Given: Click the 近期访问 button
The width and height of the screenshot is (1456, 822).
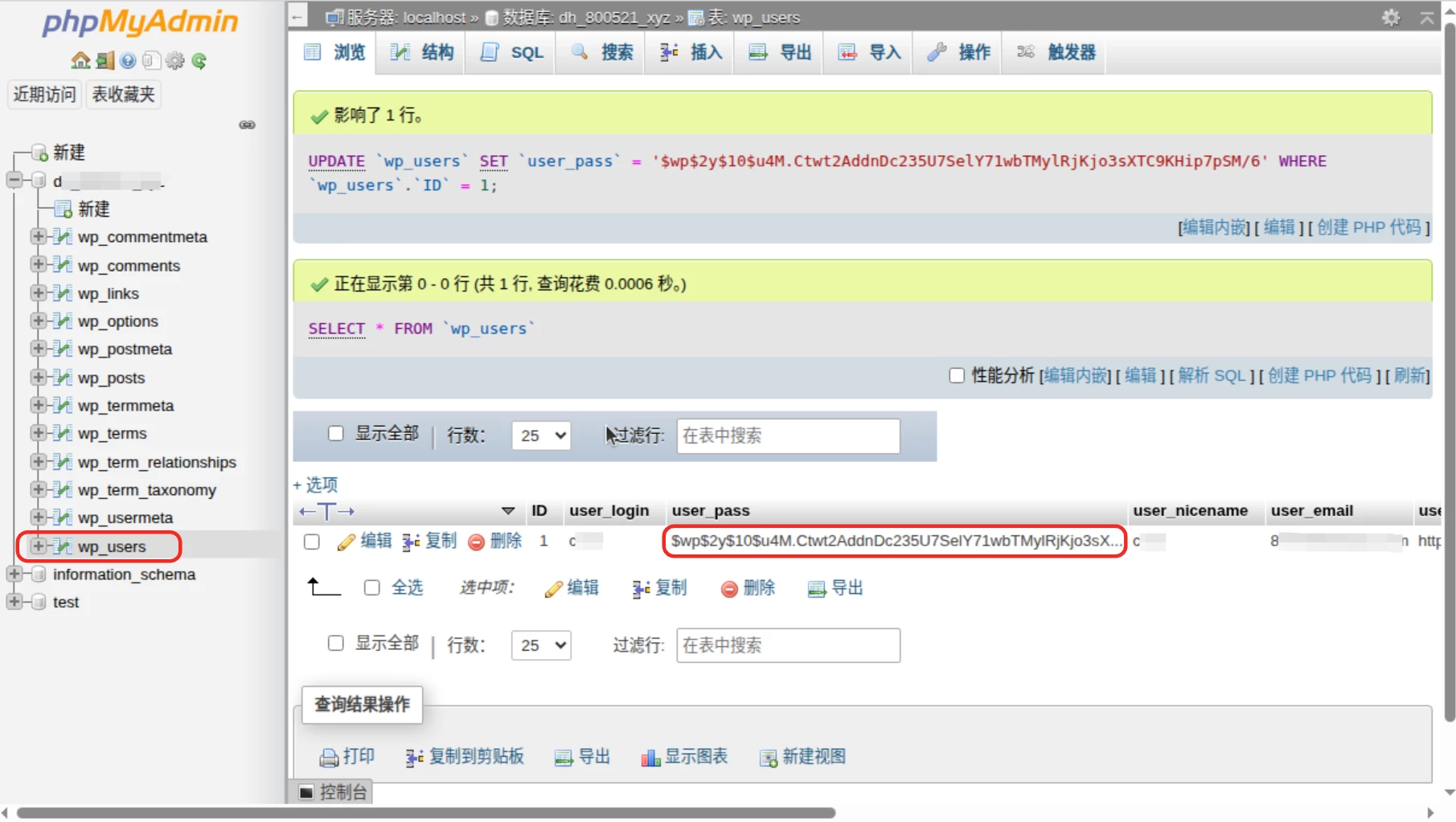Looking at the screenshot, I should coord(44,95).
